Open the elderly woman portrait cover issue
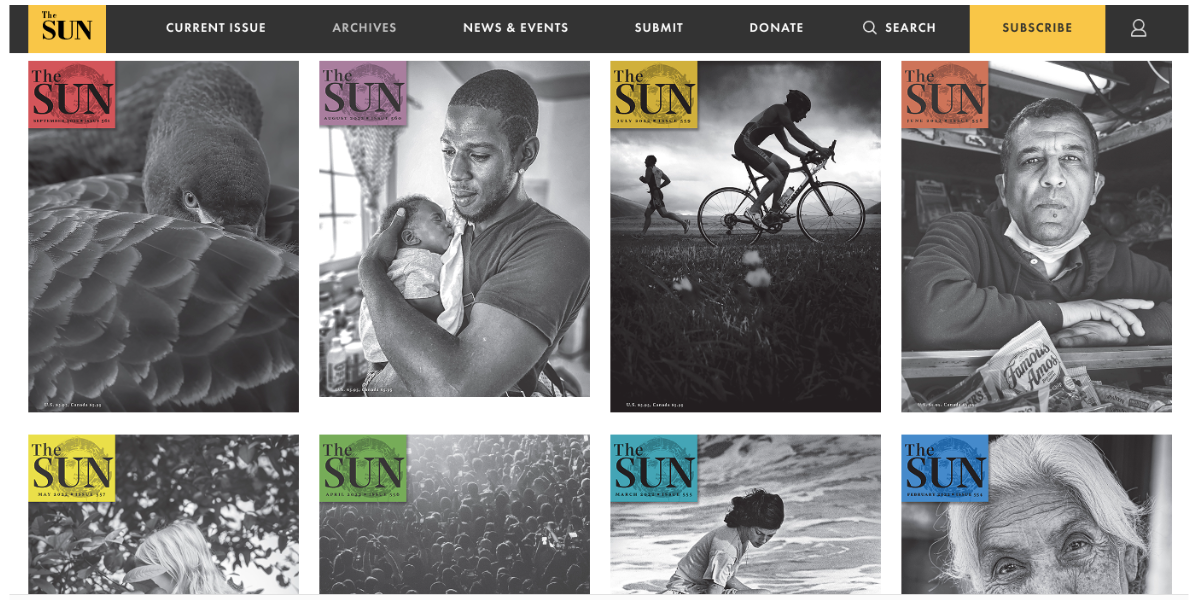1200x600 pixels. pos(1036,514)
